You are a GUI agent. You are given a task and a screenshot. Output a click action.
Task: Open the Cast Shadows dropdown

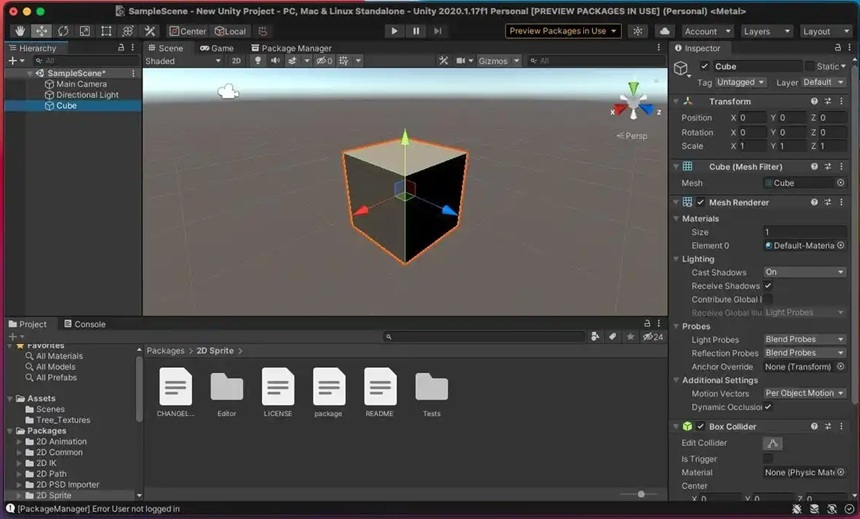805,272
